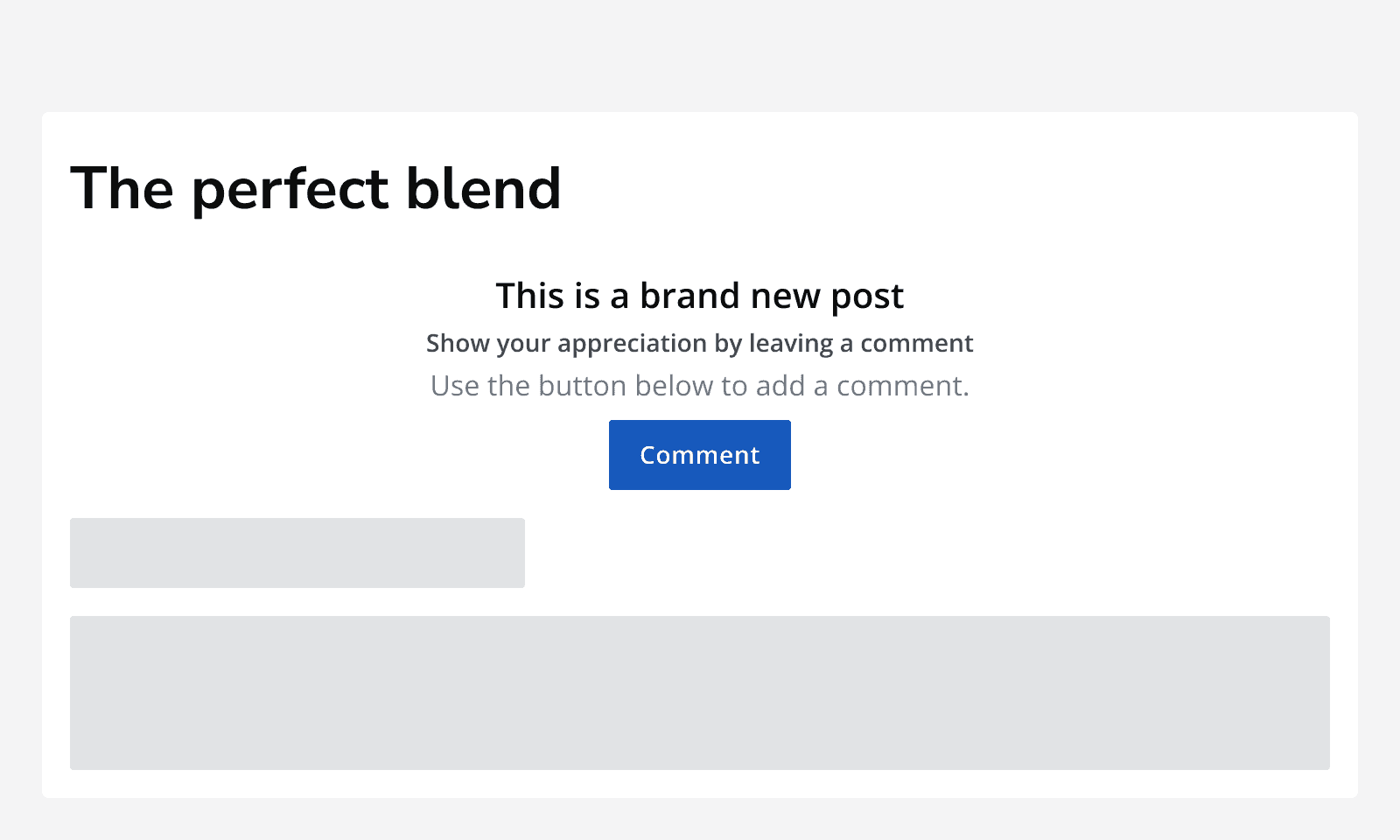Click inside the large gray comment area
This screenshot has height=840, width=1400.
click(x=700, y=693)
